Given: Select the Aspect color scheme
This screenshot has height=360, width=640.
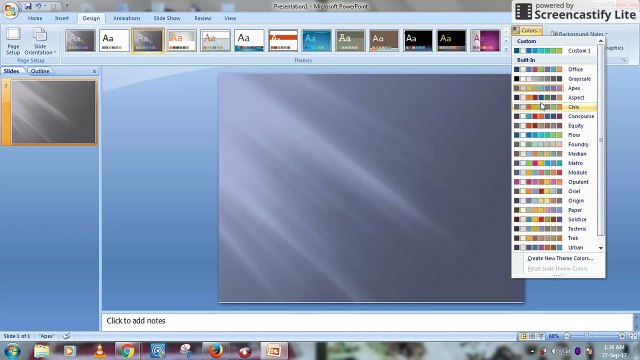Looking at the screenshot, I should pos(554,98).
